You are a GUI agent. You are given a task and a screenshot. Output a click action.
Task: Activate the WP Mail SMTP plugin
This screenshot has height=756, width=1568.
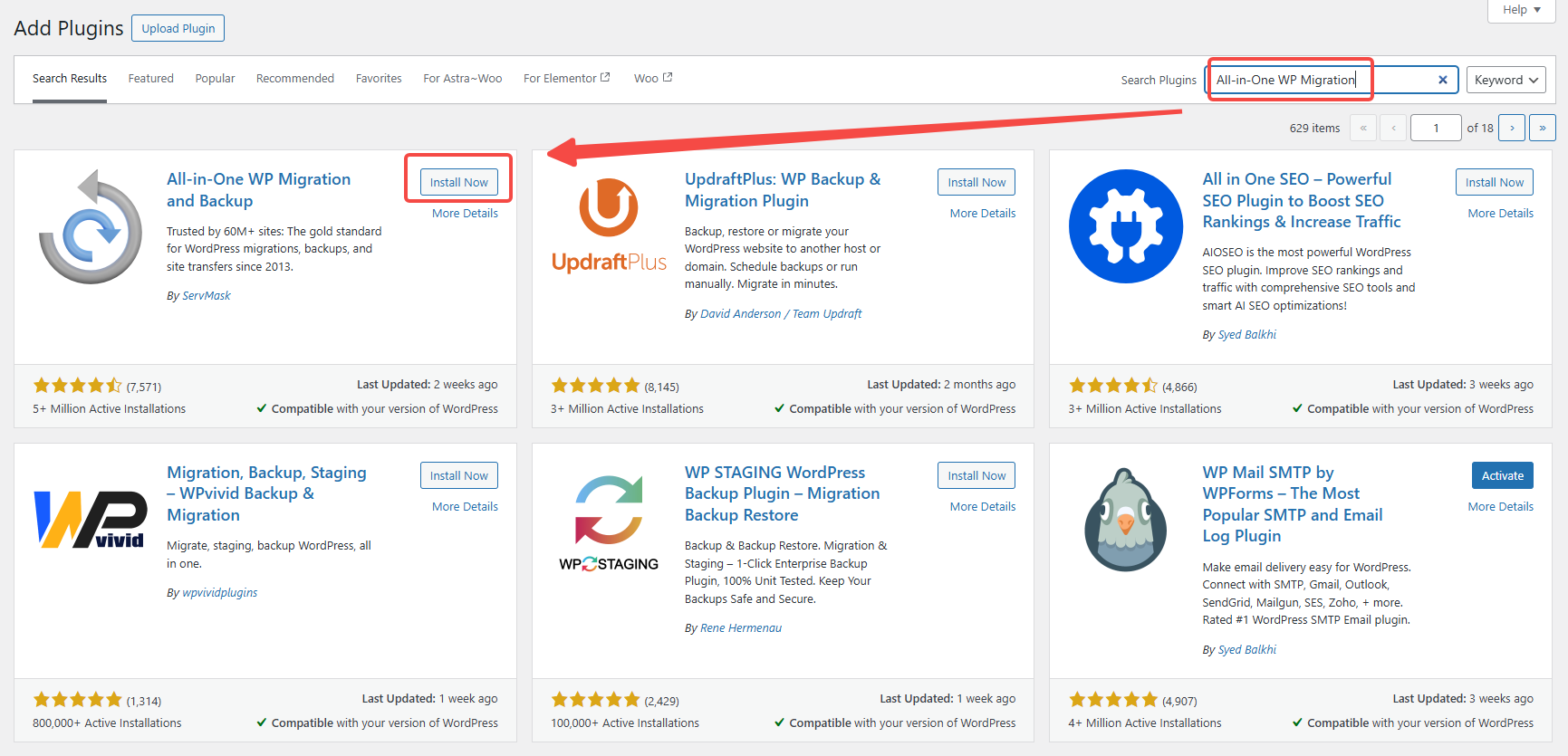(x=1502, y=475)
